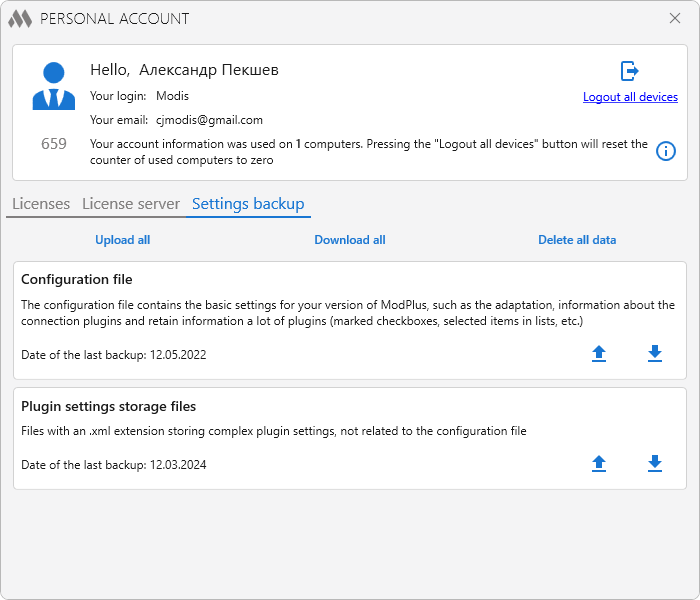Viewport: 700px width, 600px height.
Task: Click the email cjmodis@gmail.com
Action: tap(209, 120)
